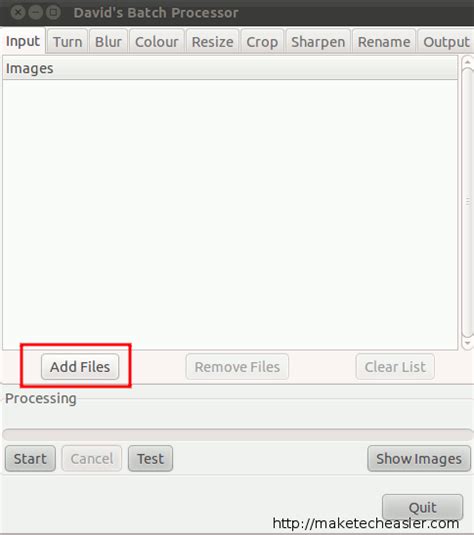The image size is (474, 535).
Task: Click the Cancel button
Action: [92, 459]
